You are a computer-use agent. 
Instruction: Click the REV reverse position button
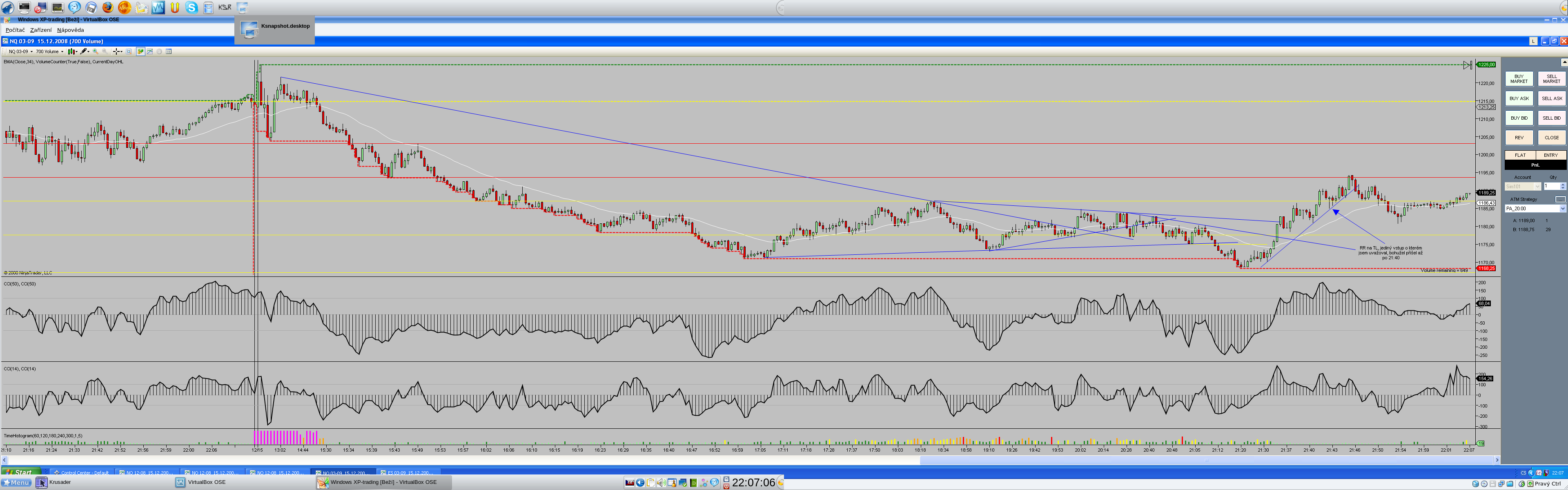(x=1519, y=138)
